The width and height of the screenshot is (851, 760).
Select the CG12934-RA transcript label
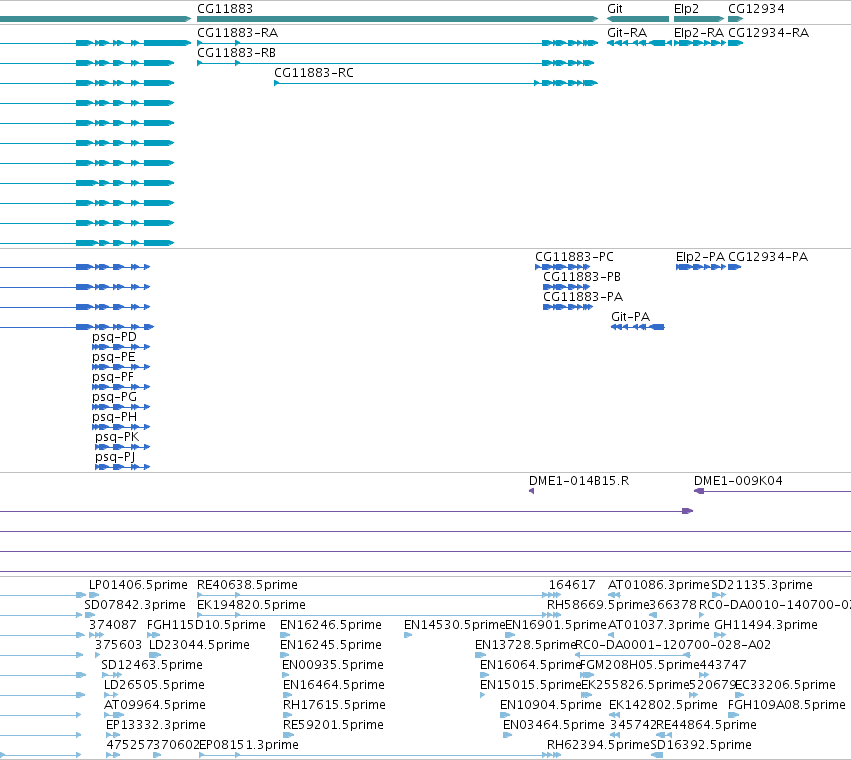(x=768, y=33)
